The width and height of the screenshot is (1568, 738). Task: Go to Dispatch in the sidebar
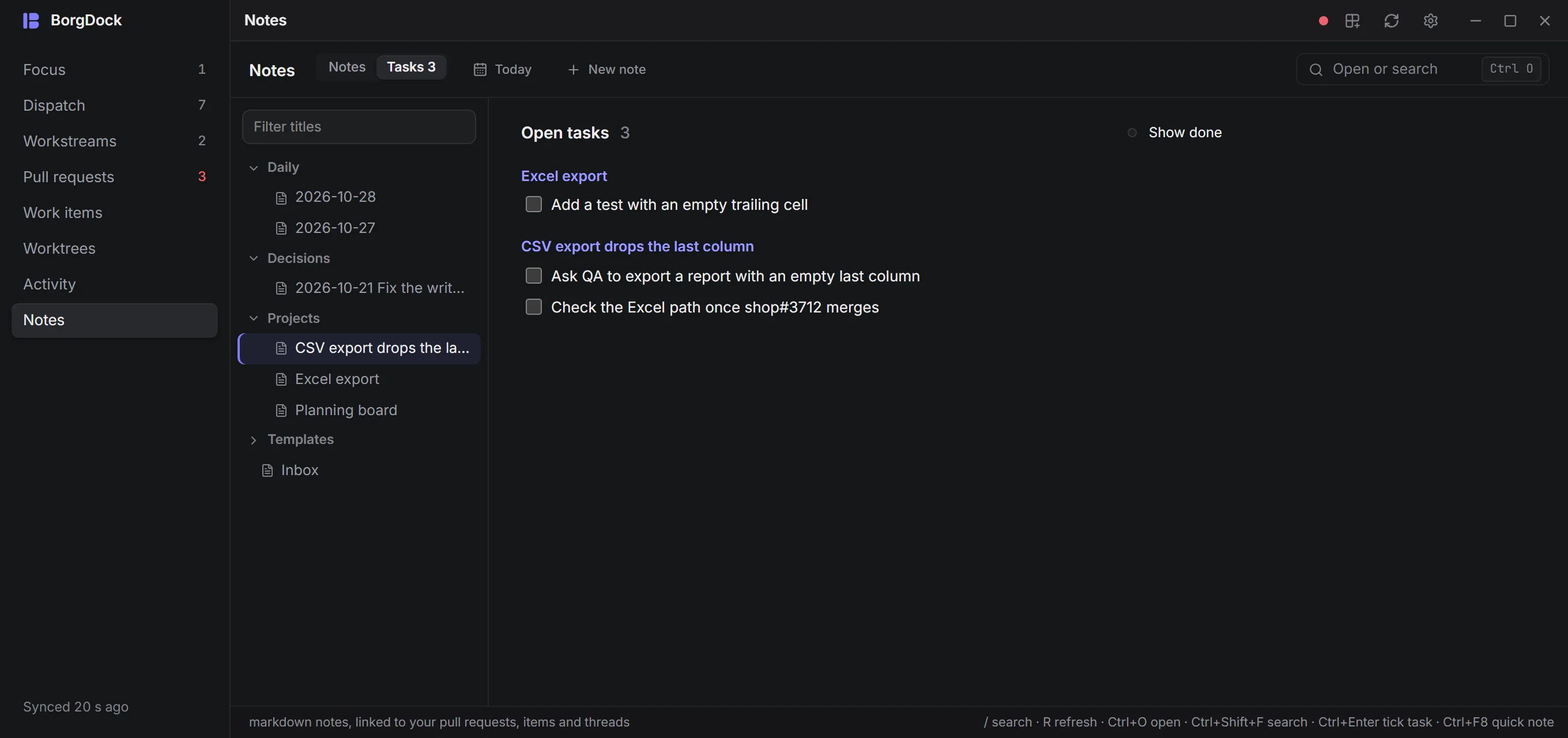(x=115, y=106)
